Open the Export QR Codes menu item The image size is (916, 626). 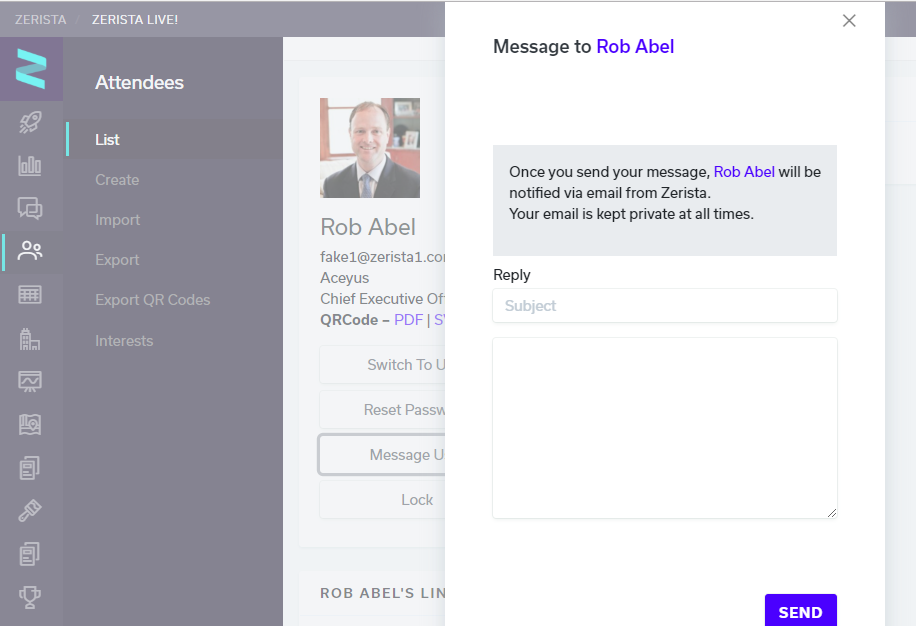tap(152, 300)
